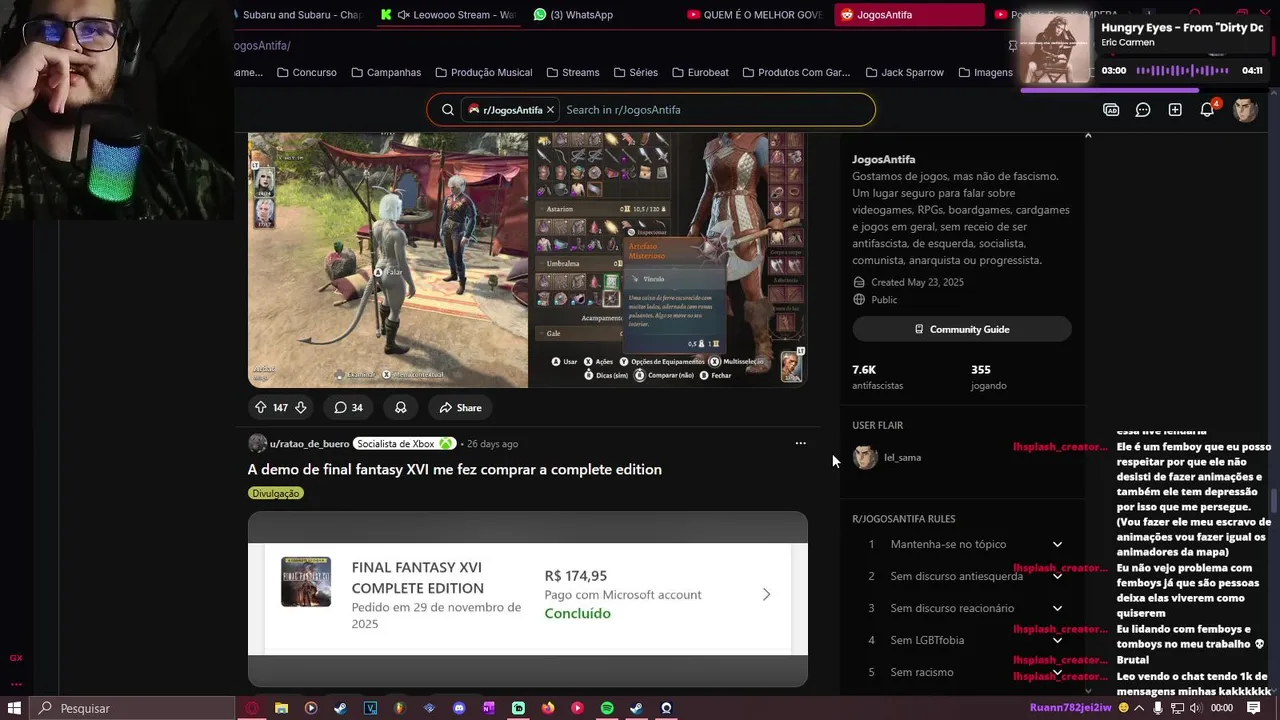Open OneNote from the taskbar
Screen dimensions: 1280x720
(x=489, y=708)
